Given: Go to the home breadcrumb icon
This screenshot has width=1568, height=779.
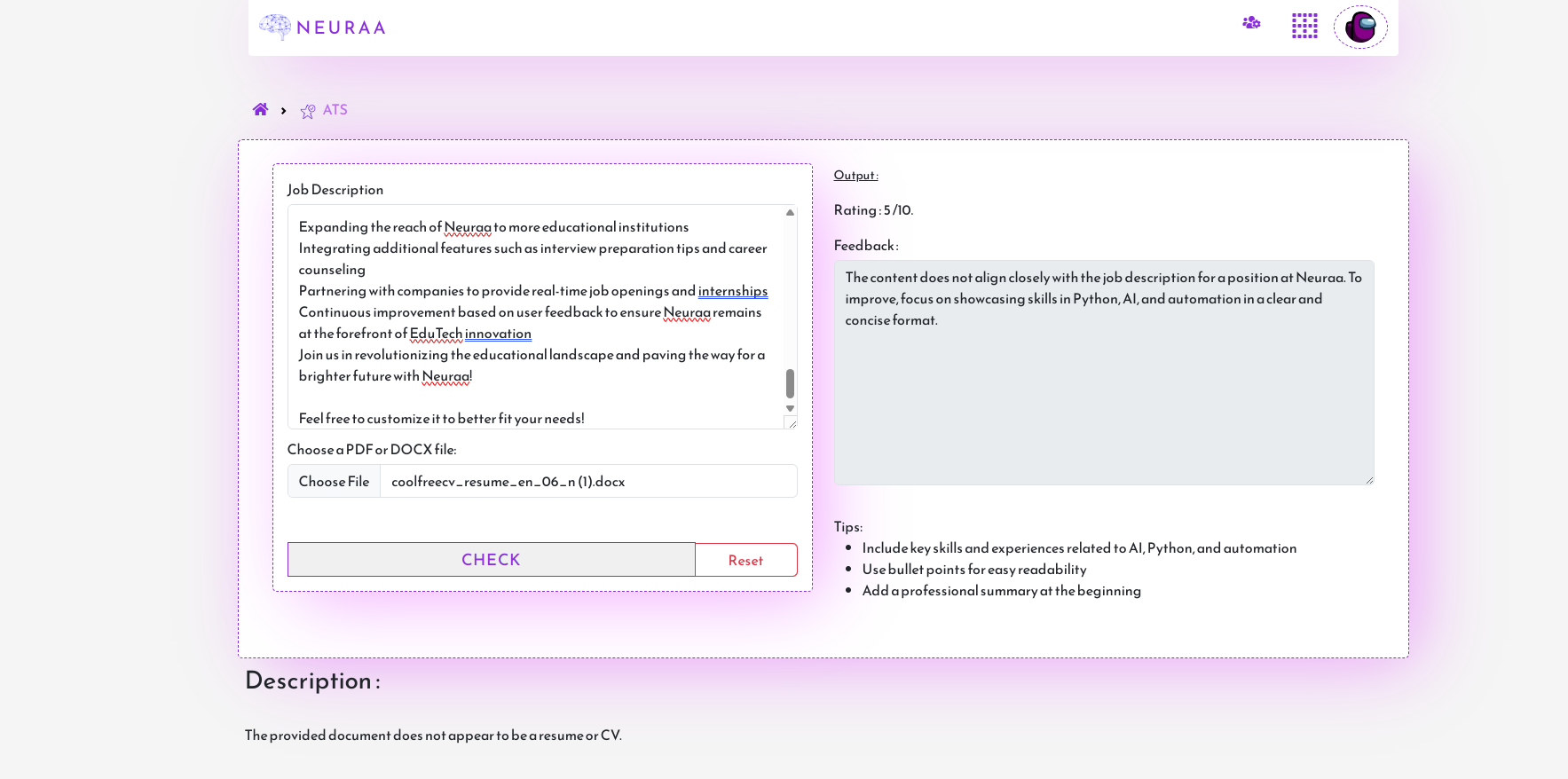Looking at the screenshot, I should pyautogui.click(x=260, y=109).
